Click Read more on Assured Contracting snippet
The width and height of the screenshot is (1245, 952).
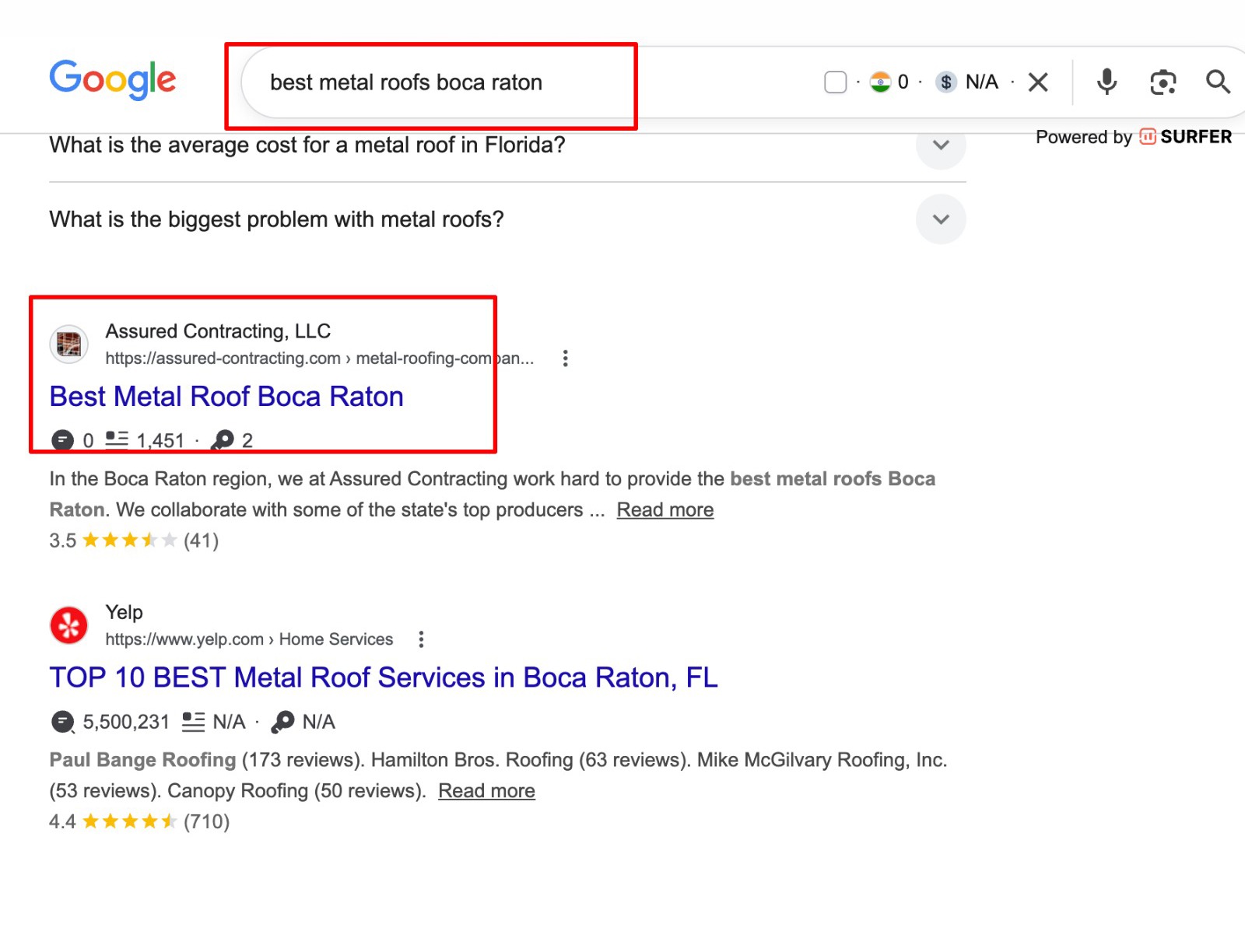coord(665,509)
